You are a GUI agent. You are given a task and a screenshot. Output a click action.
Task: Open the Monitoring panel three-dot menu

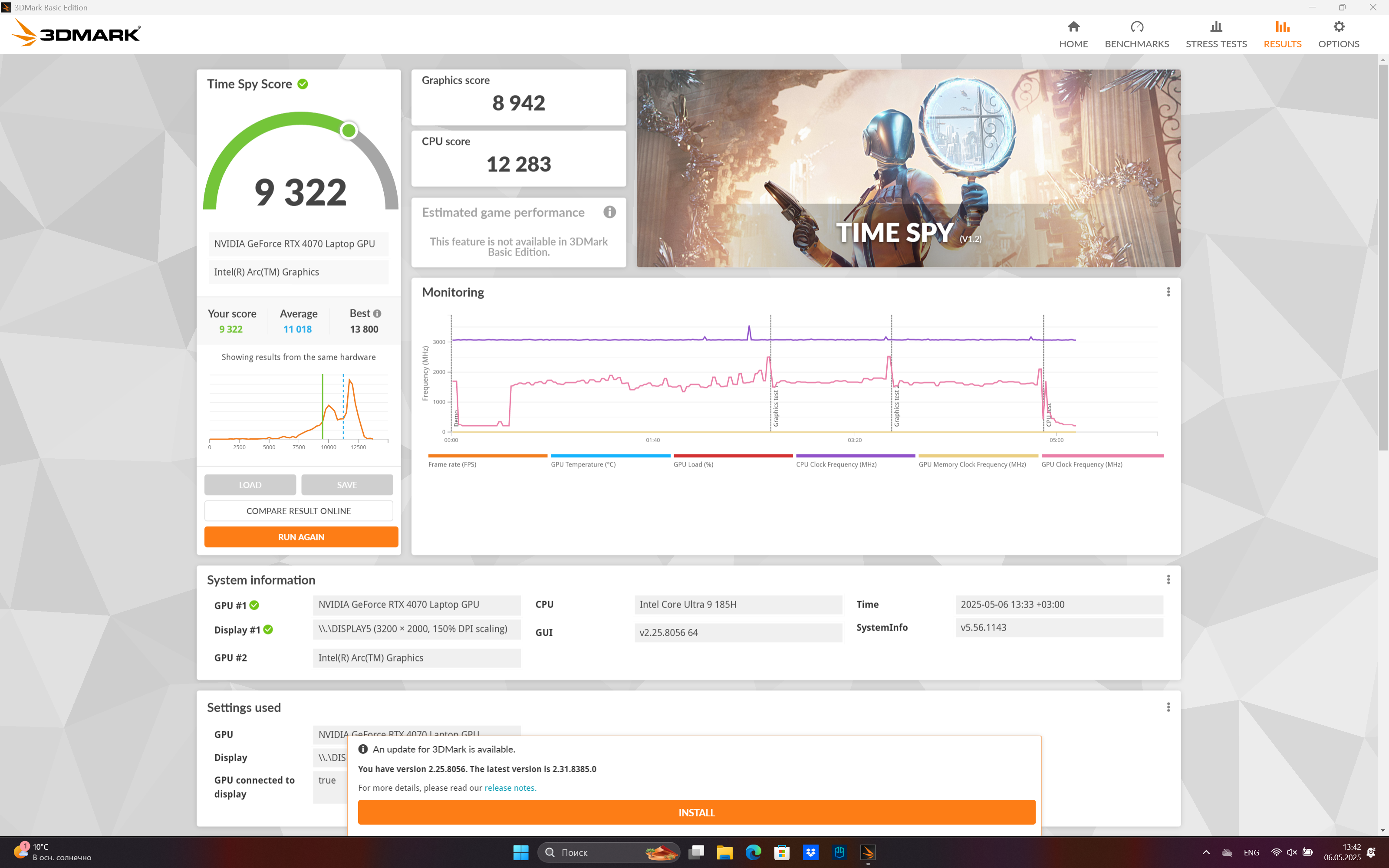pos(1168,292)
